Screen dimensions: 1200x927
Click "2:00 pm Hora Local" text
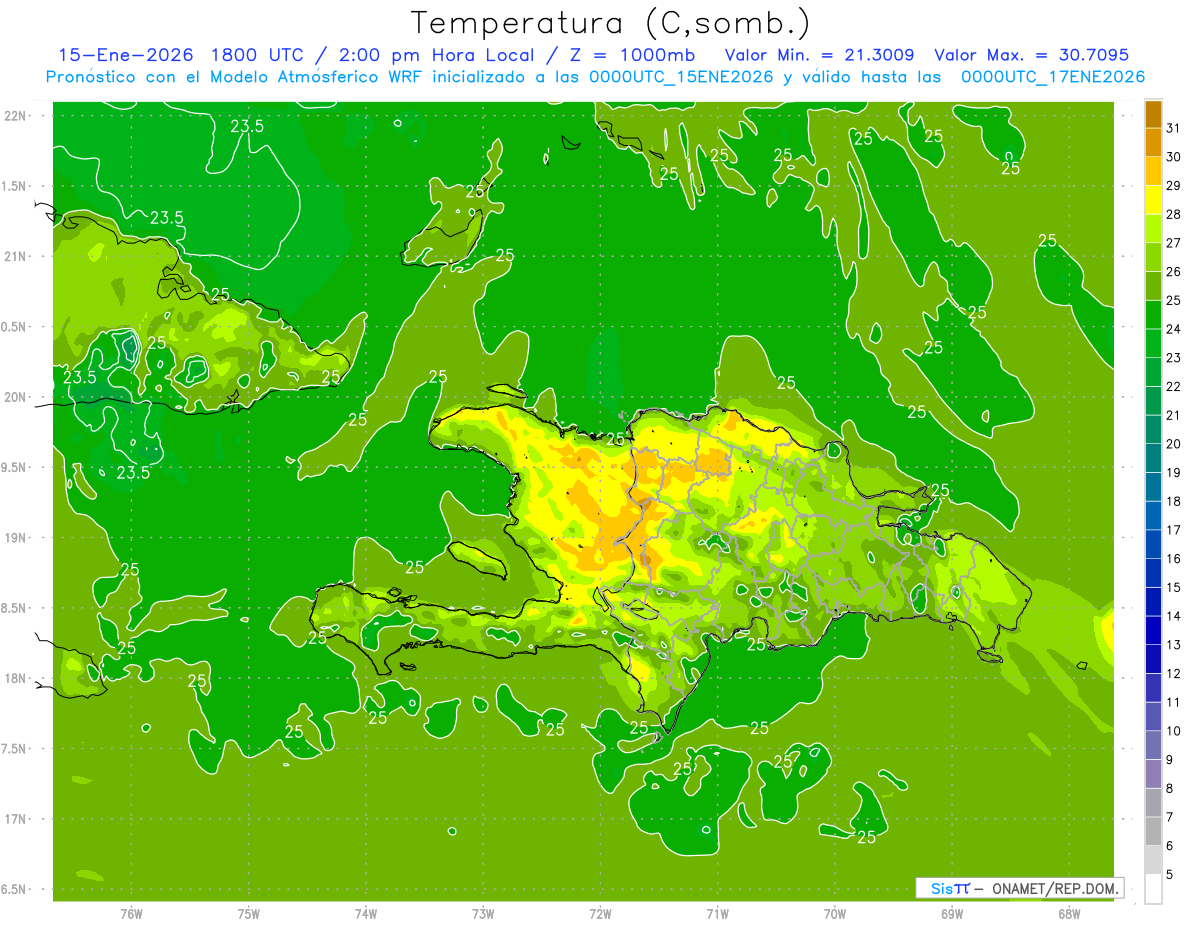pyautogui.click(x=434, y=55)
